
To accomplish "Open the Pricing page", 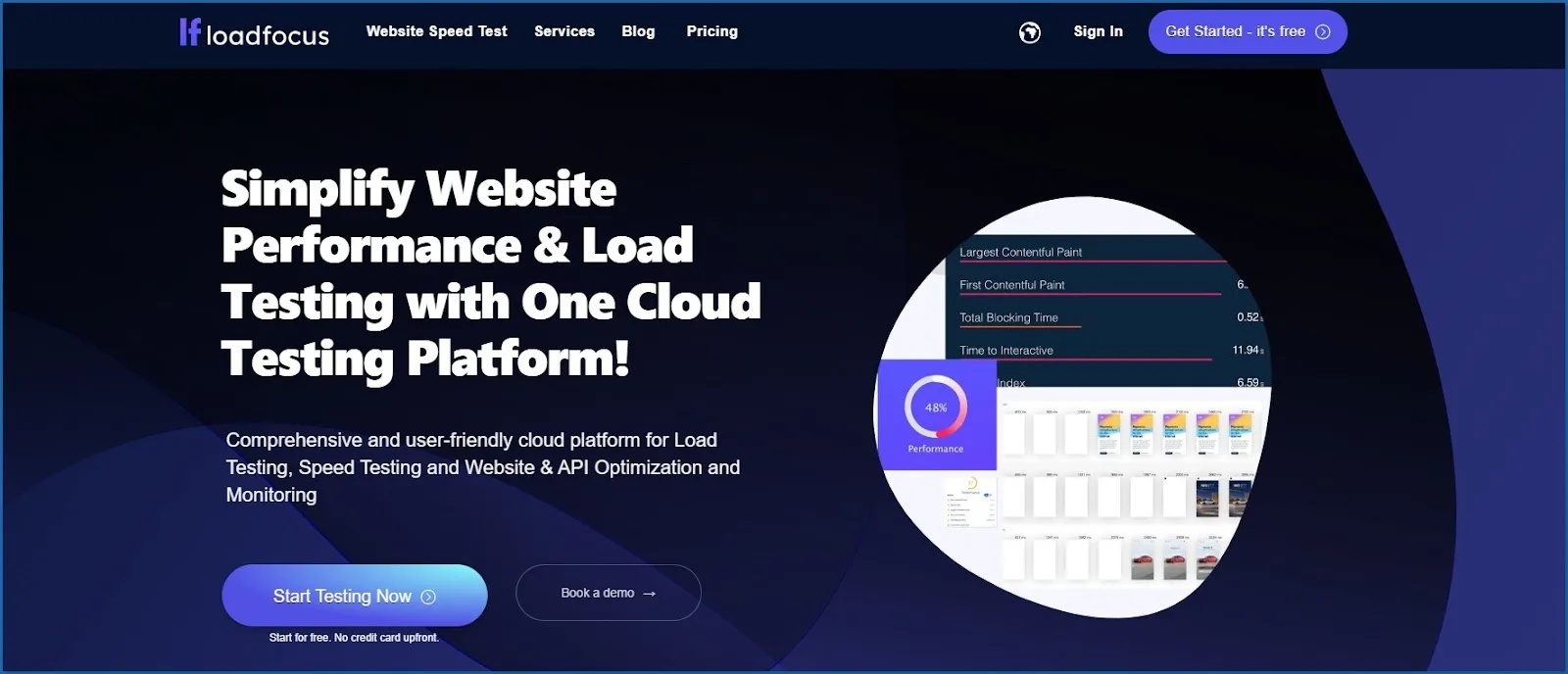I will [712, 31].
